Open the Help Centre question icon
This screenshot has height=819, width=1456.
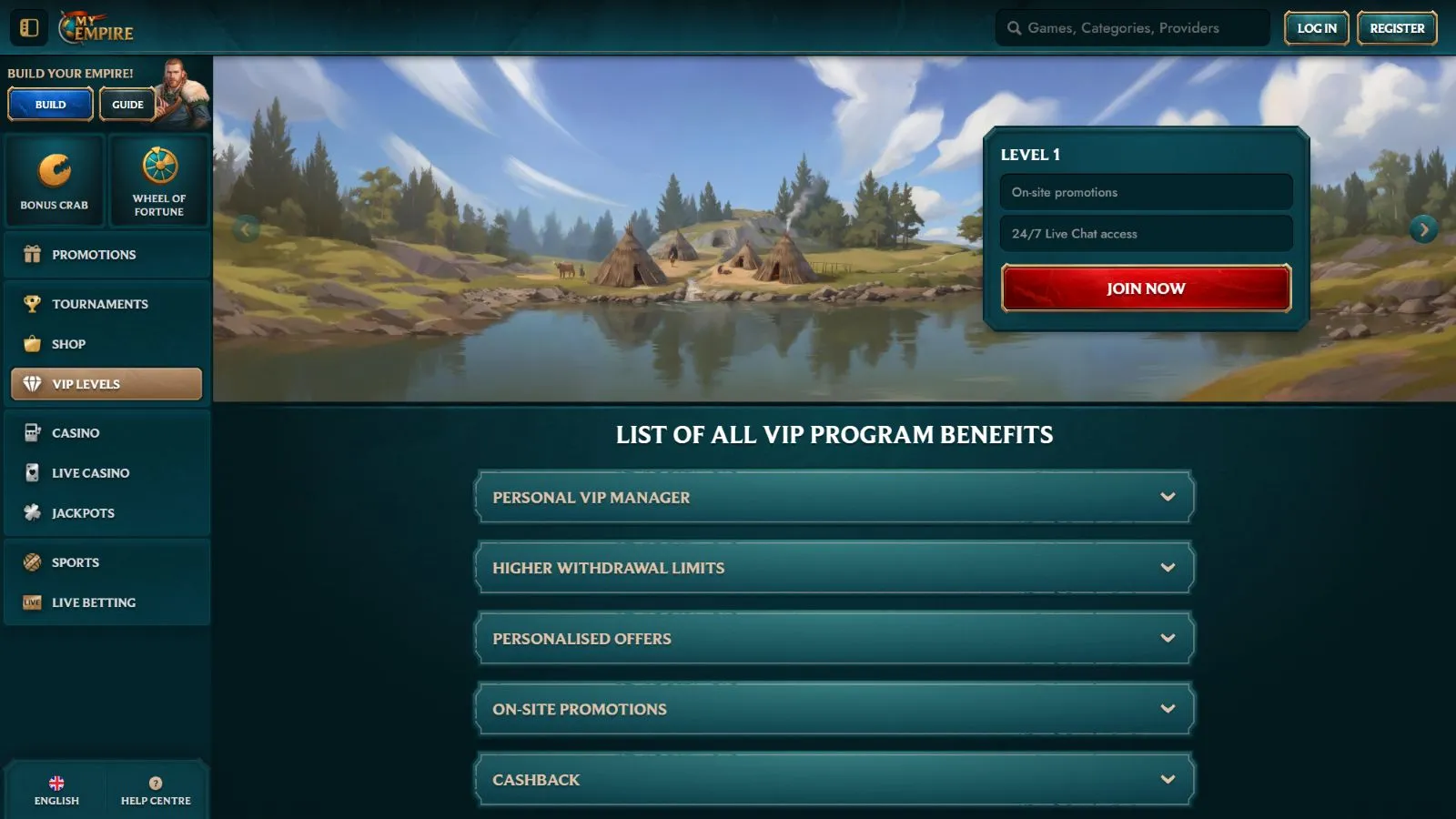tap(156, 783)
